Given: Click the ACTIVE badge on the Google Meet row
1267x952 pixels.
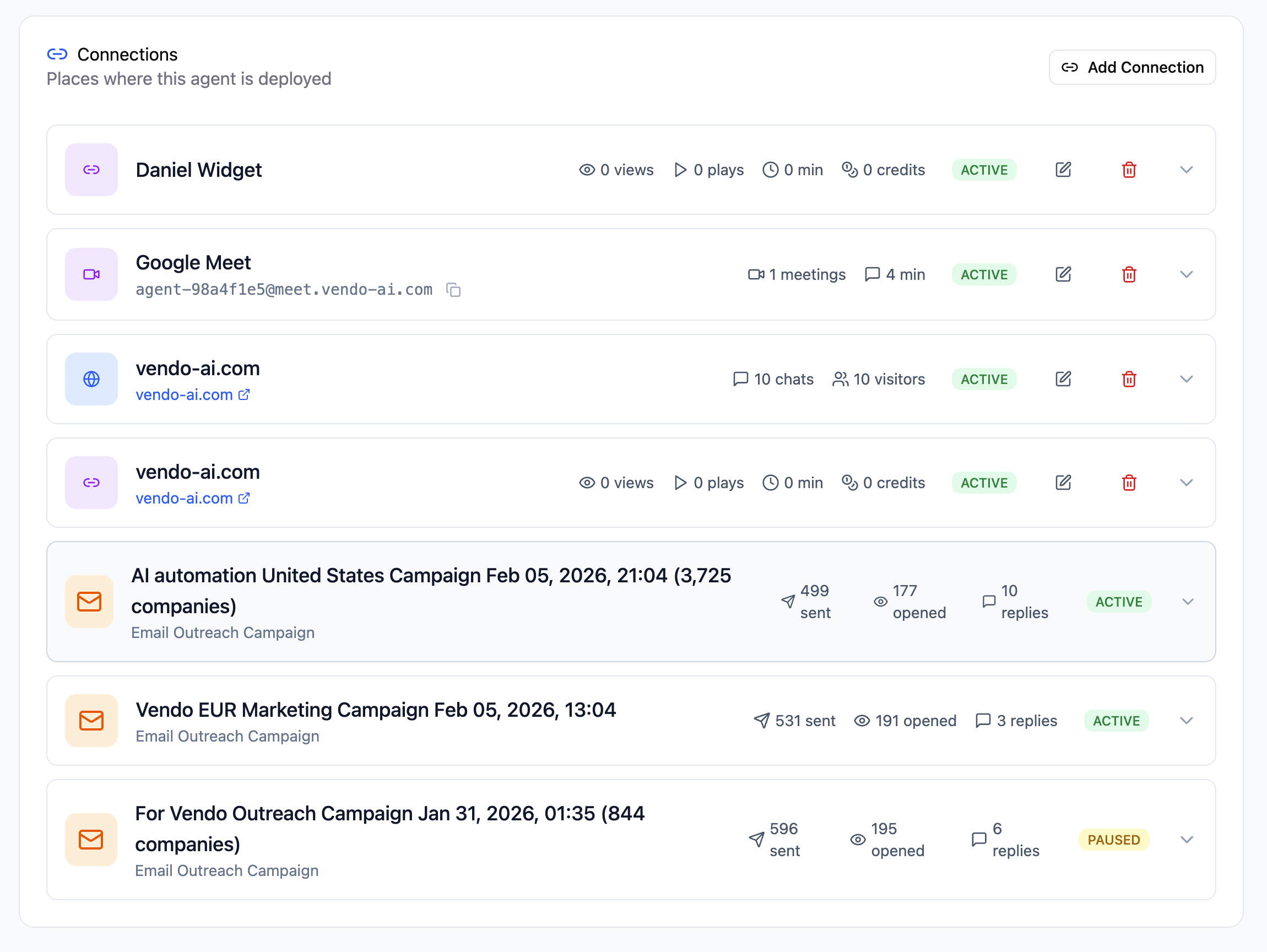Looking at the screenshot, I should pyautogui.click(x=984, y=274).
